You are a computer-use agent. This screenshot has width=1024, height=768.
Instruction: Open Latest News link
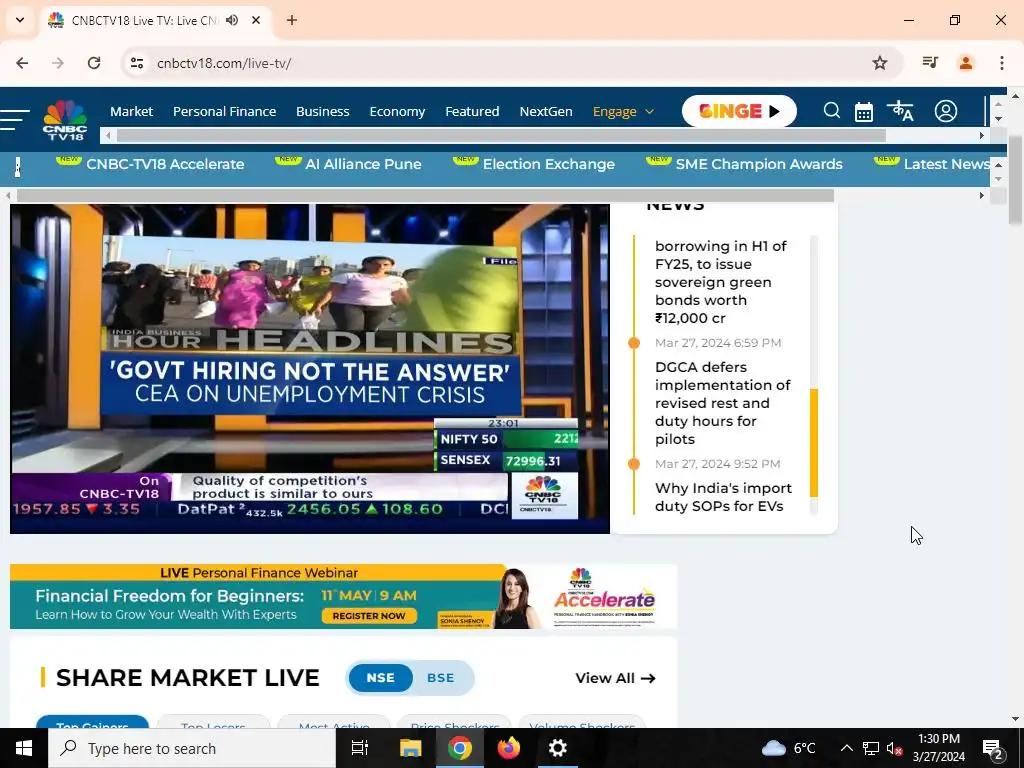946,164
